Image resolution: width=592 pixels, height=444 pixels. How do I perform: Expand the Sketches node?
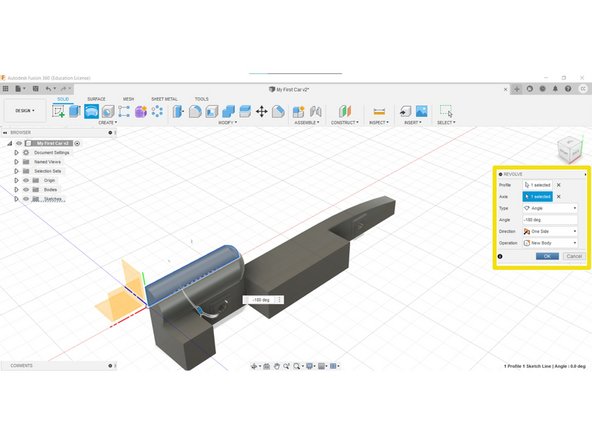click(x=16, y=199)
